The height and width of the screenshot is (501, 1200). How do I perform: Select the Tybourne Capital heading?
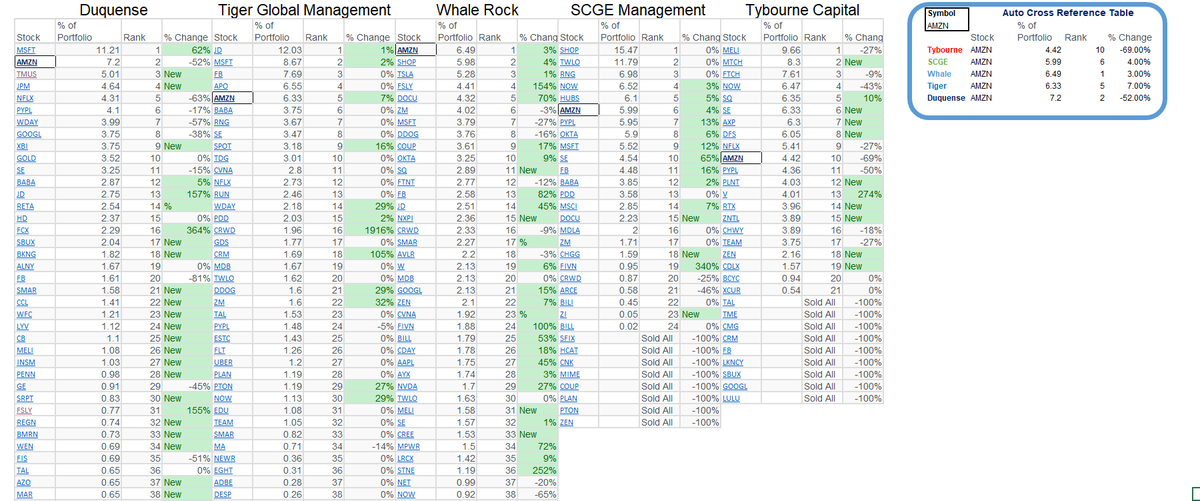point(802,11)
